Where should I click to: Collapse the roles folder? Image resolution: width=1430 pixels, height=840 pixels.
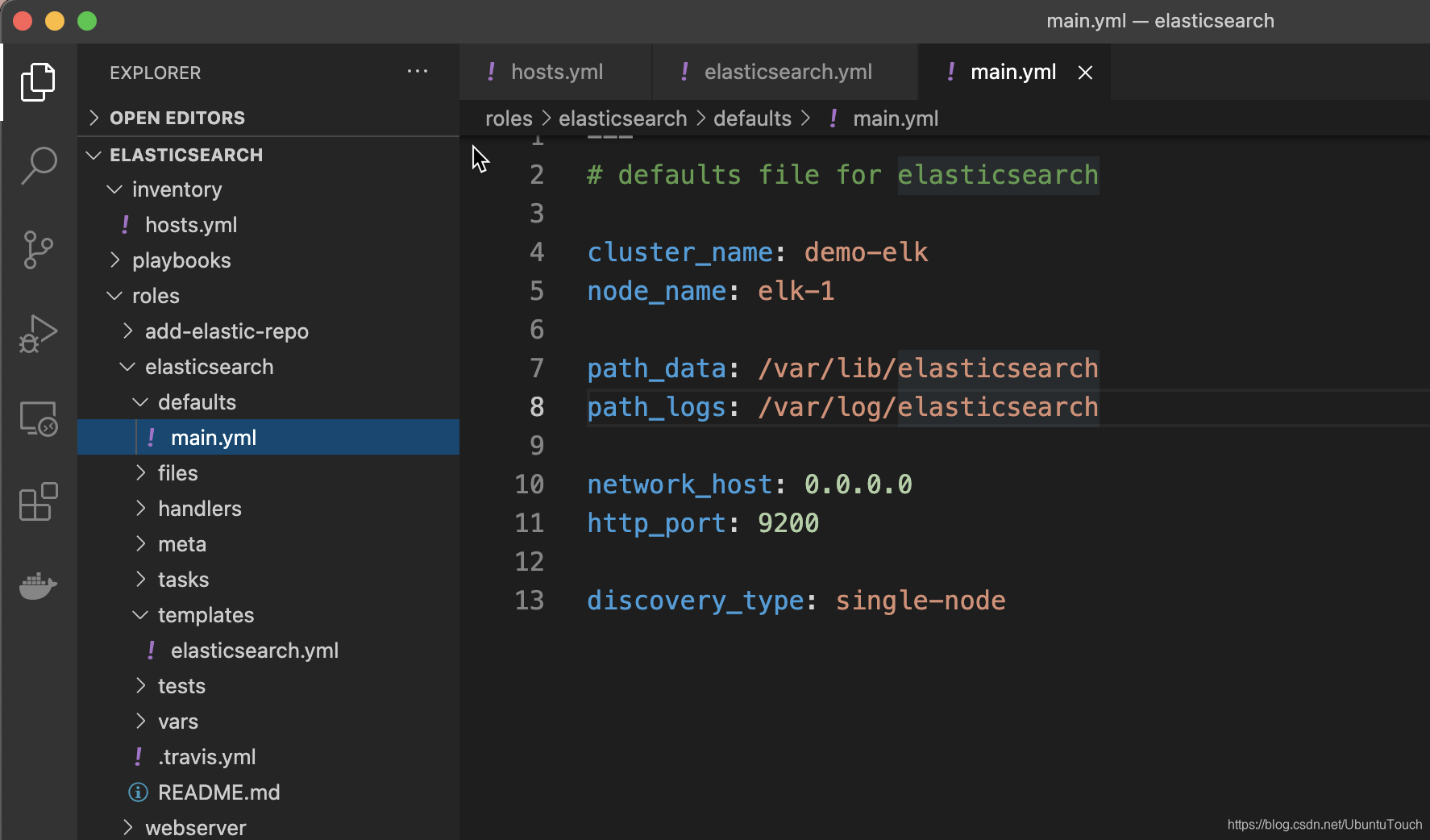(x=114, y=296)
